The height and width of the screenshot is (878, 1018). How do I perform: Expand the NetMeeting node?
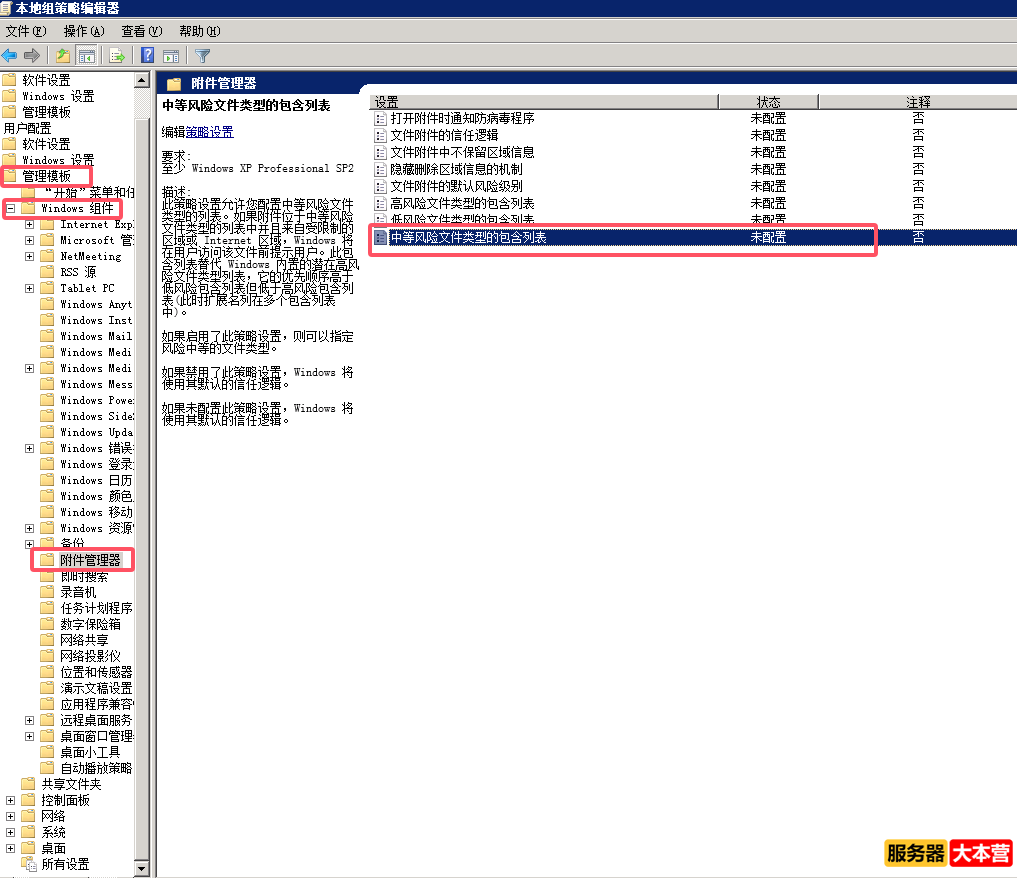29,257
